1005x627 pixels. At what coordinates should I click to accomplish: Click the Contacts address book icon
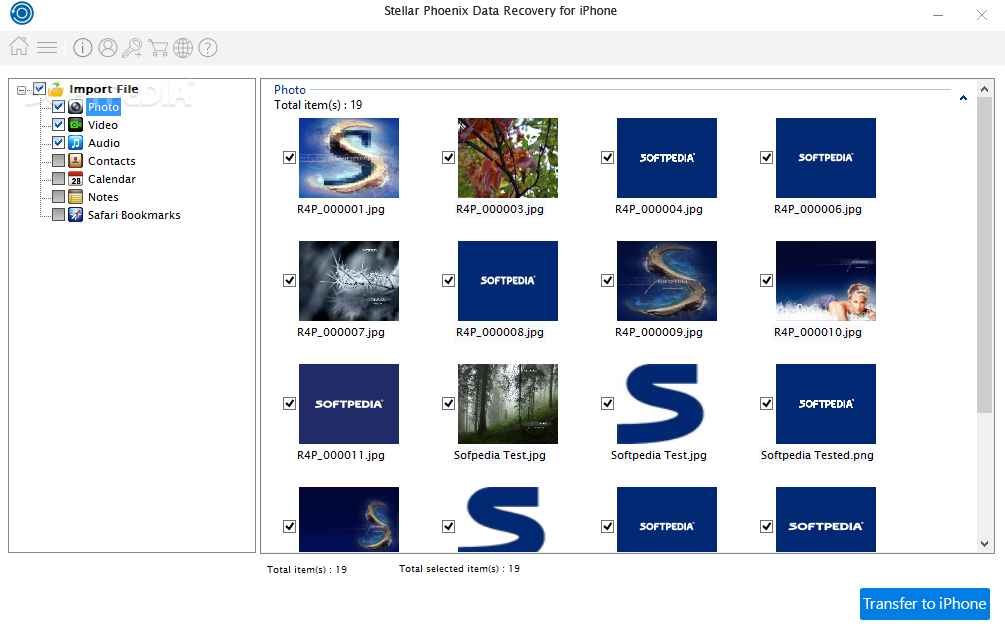[76, 160]
